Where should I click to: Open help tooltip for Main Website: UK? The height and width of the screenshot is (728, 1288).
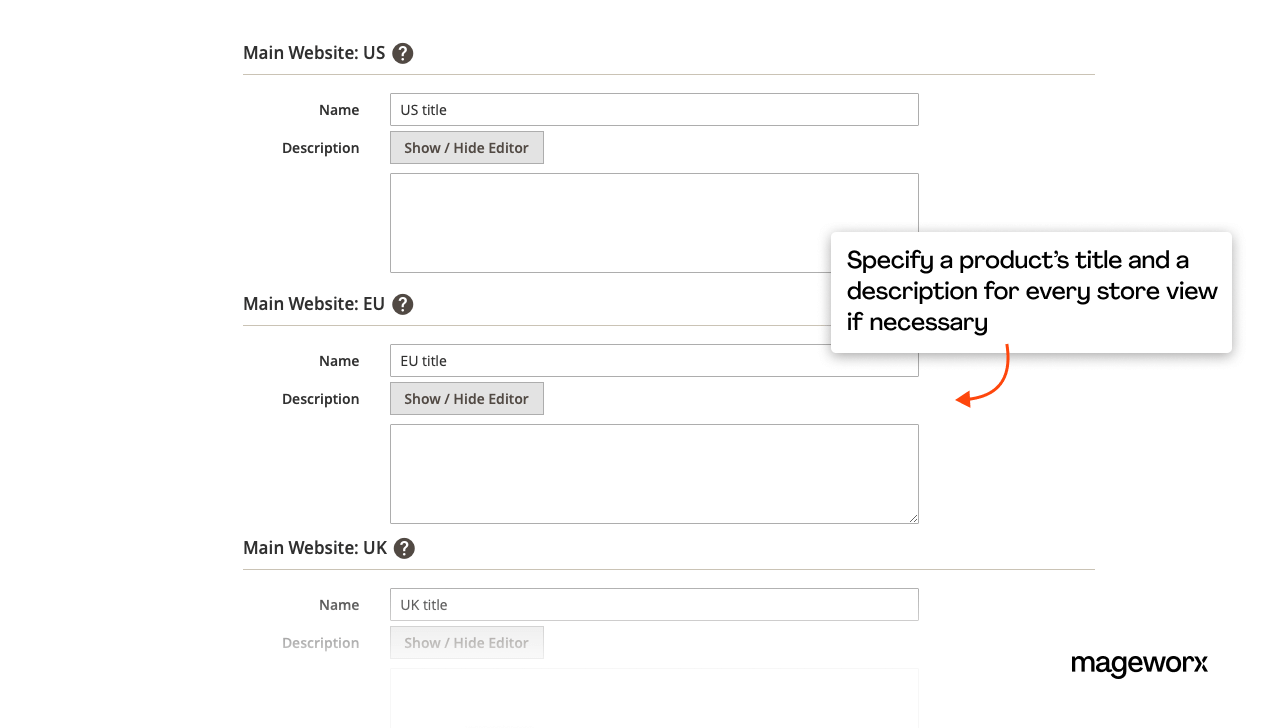[404, 548]
